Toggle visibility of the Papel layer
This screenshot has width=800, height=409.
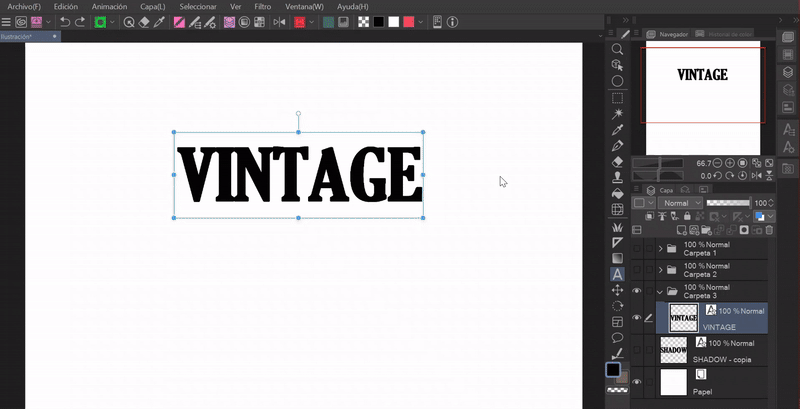[637, 382]
